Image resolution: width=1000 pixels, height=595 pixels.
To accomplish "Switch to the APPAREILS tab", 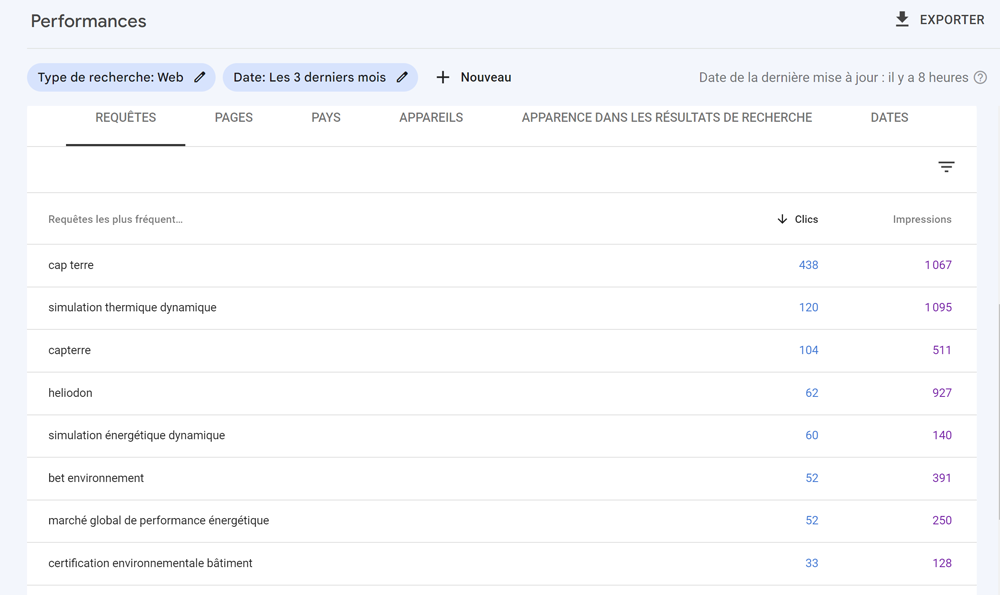I will [431, 117].
